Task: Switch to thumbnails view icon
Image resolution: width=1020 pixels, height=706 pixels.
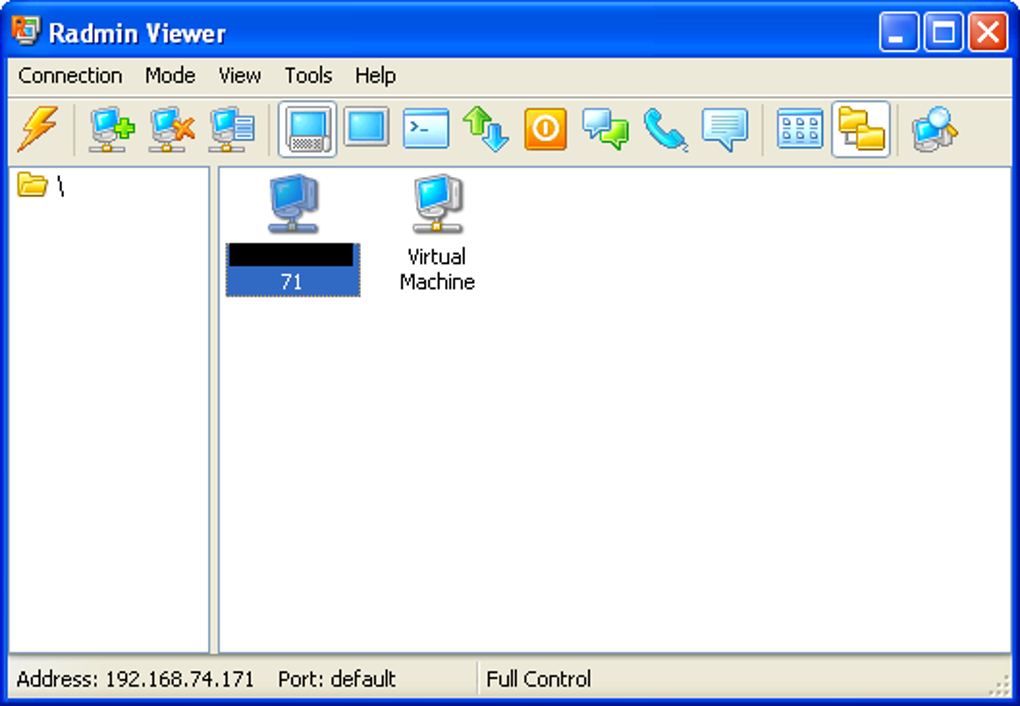Action: click(799, 129)
